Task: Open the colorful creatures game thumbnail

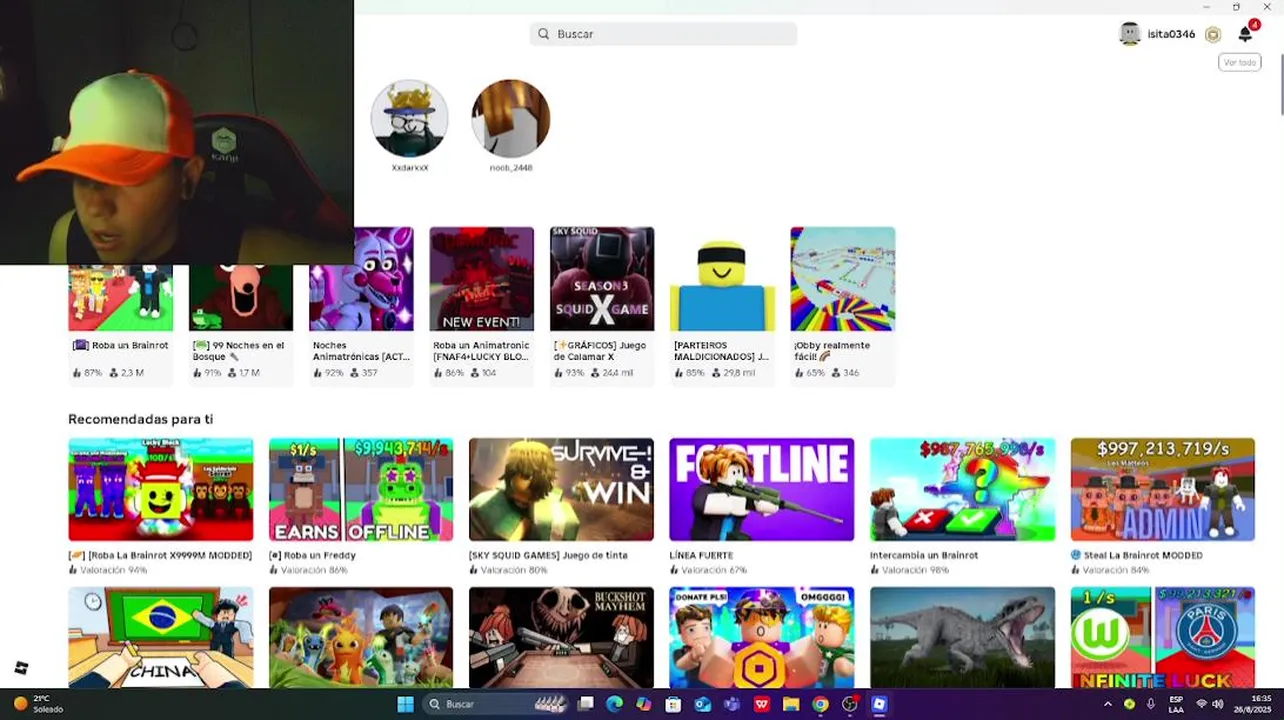Action: pyautogui.click(x=361, y=638)
